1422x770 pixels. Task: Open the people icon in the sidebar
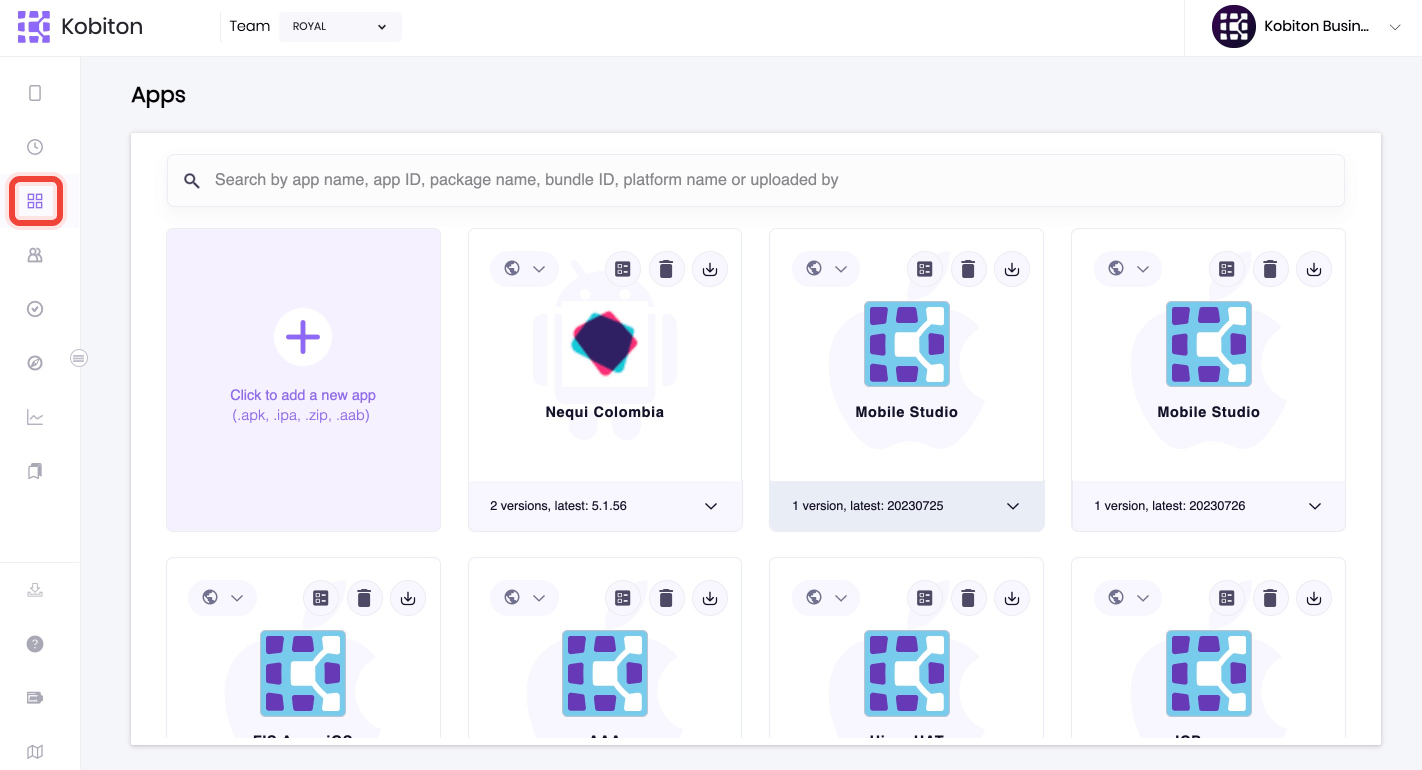coord(35,255)
